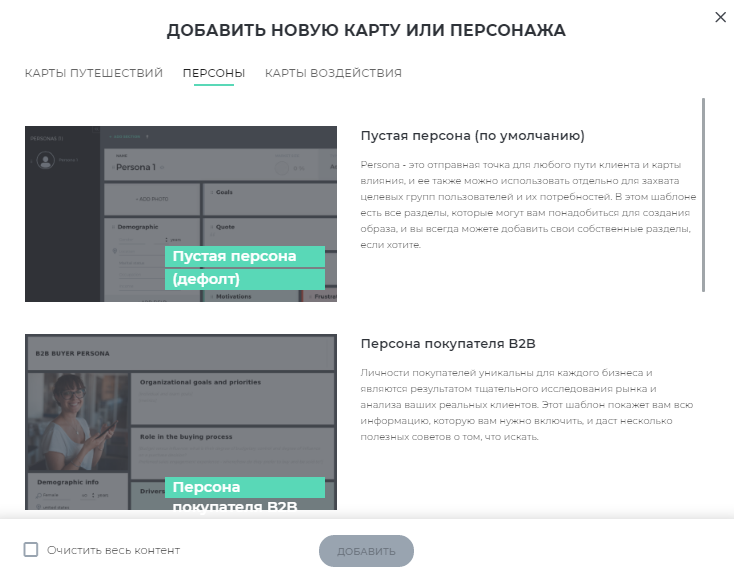Tick the Очистить весь контент checkbox

[x=31, y=549]
